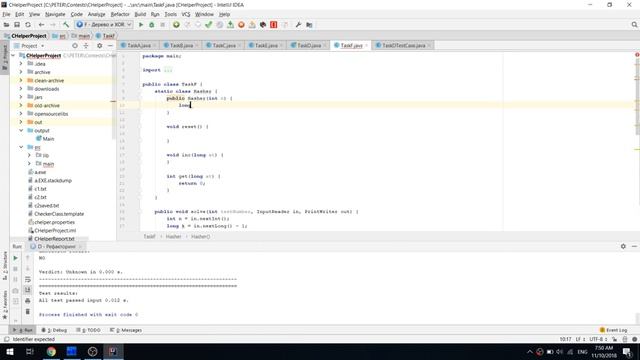Collapse all in the Project panel header
Screen dimensions: 640x360
[86, 46]
